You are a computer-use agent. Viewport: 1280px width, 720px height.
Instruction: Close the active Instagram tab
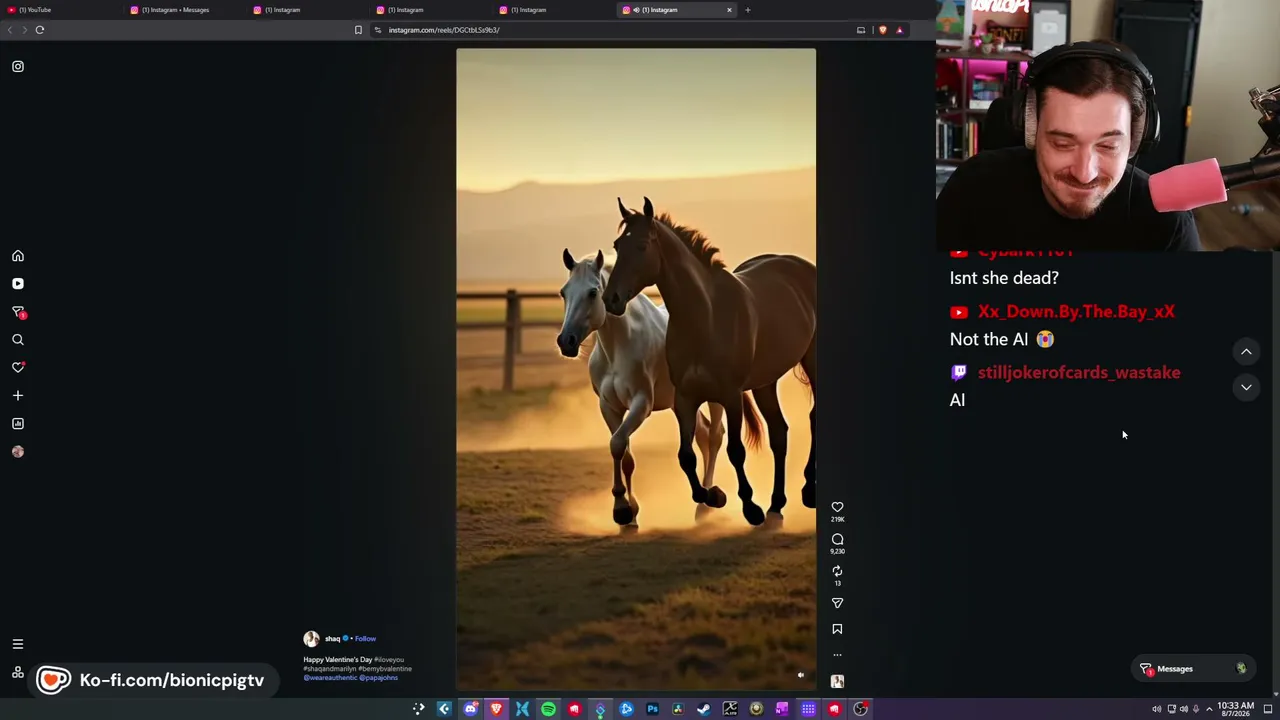(729, 10)
